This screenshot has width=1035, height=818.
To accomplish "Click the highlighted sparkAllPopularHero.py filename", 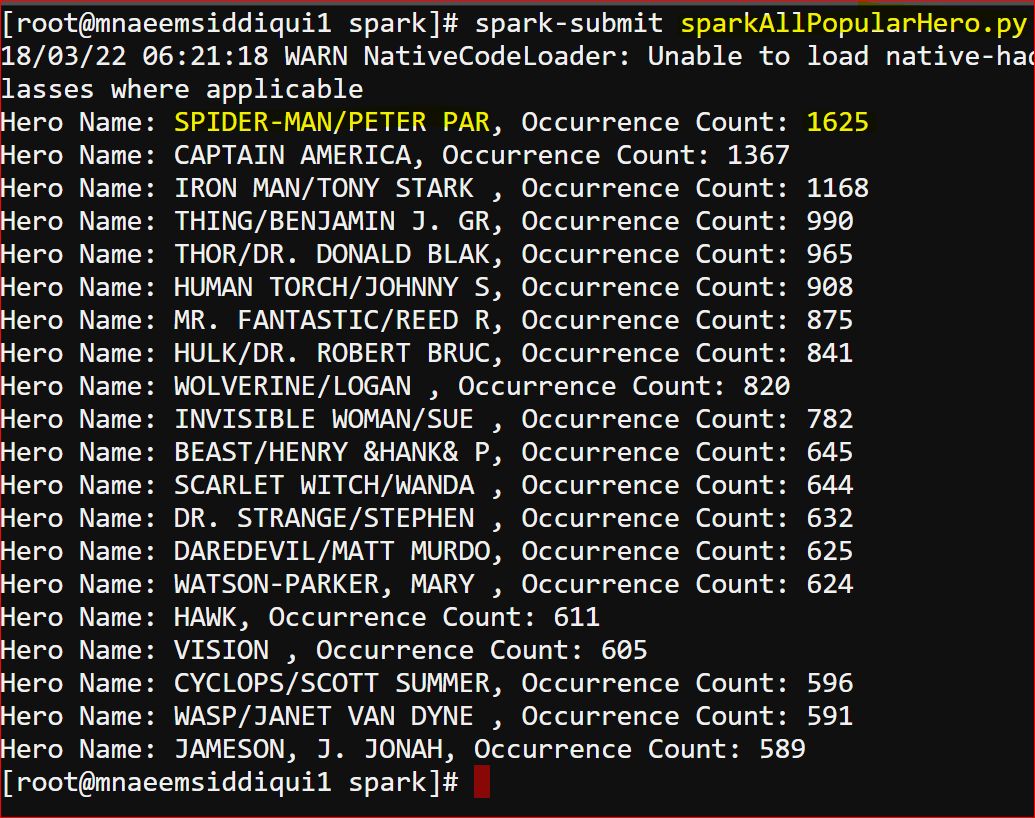I will pyautogui.click(x=853, y=24).
